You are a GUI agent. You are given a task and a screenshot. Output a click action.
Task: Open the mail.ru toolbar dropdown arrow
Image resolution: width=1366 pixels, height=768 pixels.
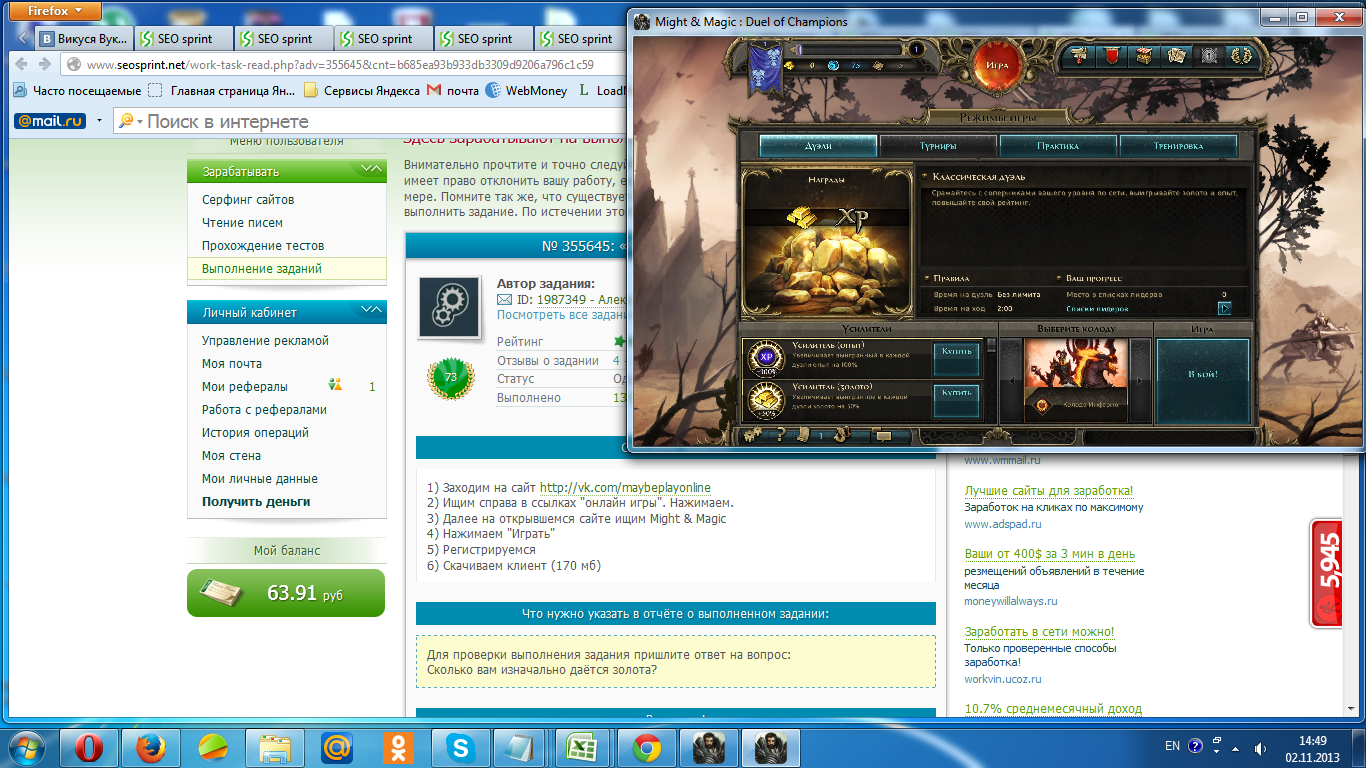(x=99, y=121)
